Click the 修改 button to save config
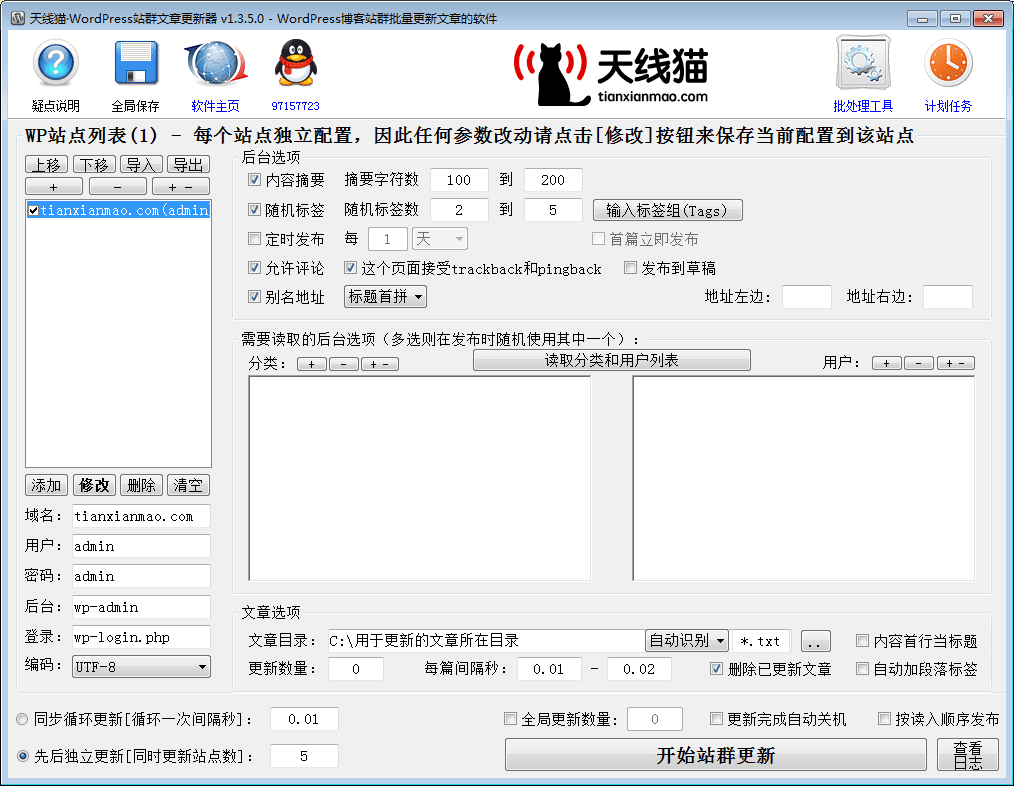 94,485
